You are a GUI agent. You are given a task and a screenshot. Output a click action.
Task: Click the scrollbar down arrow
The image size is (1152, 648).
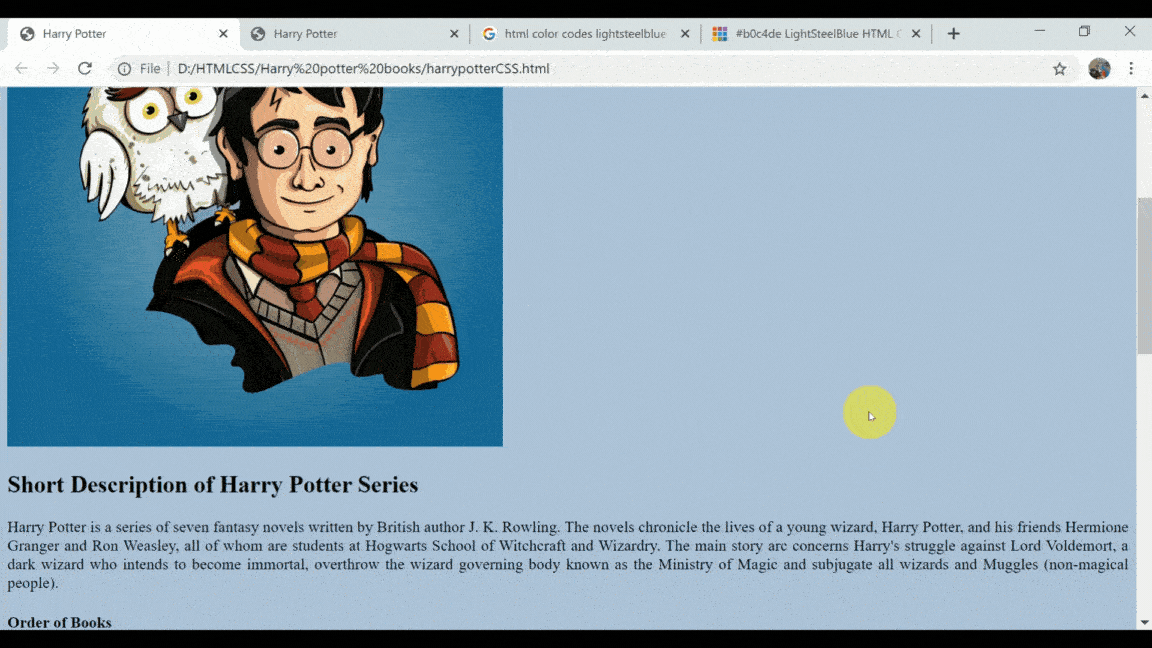tap(1144, 622)
